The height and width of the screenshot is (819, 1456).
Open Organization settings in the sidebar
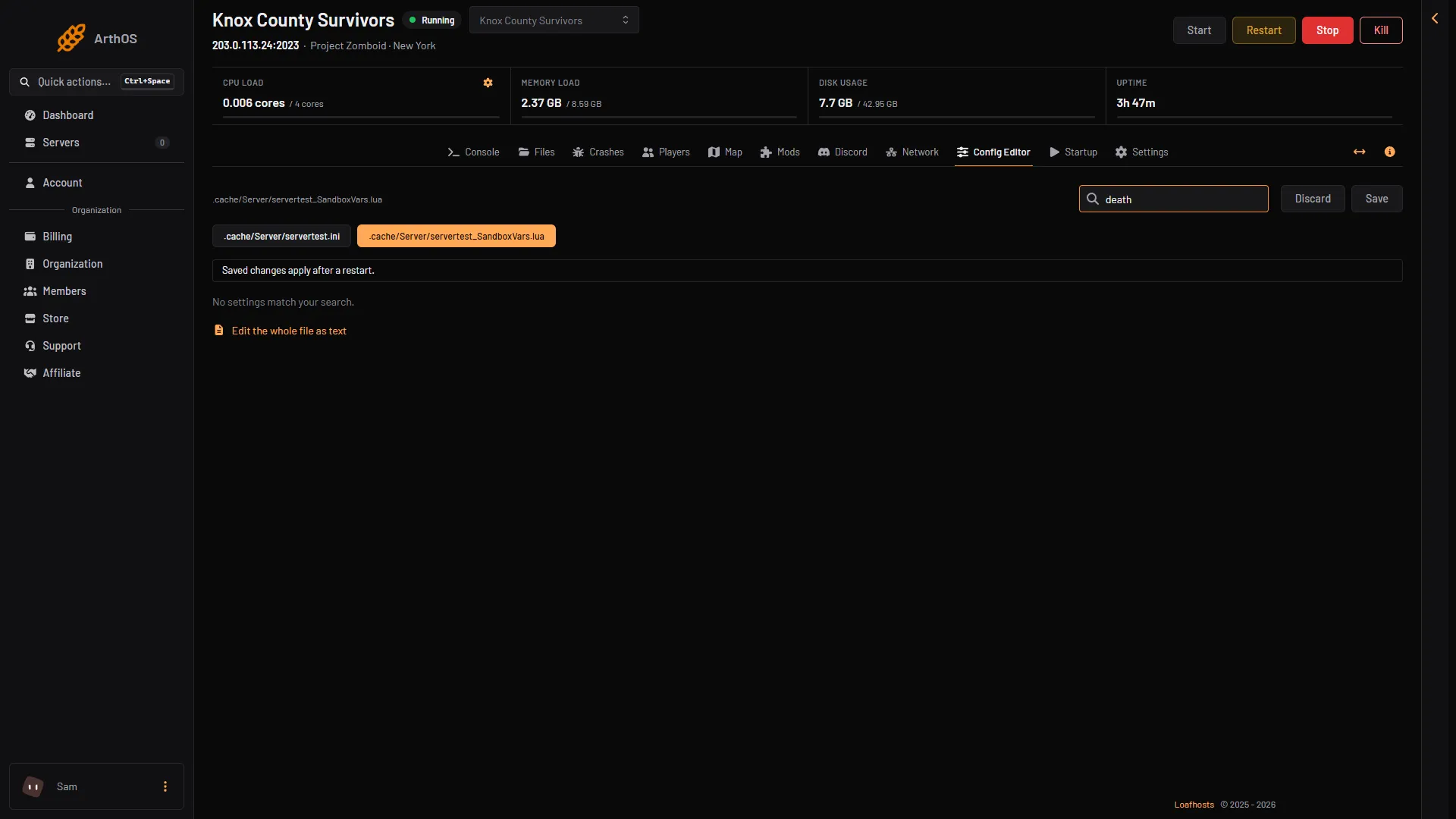pos(96,264)
